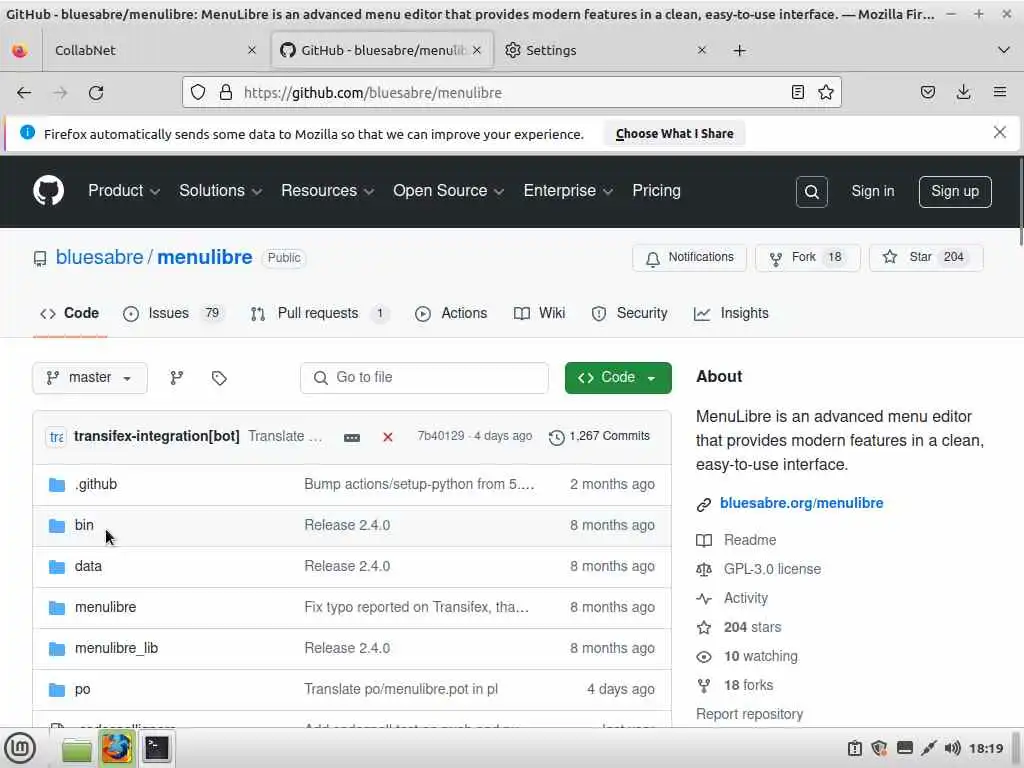This screenshot has height=768, width=1024.
Task: Bookmark this page with the star icon
Action: 825,93
